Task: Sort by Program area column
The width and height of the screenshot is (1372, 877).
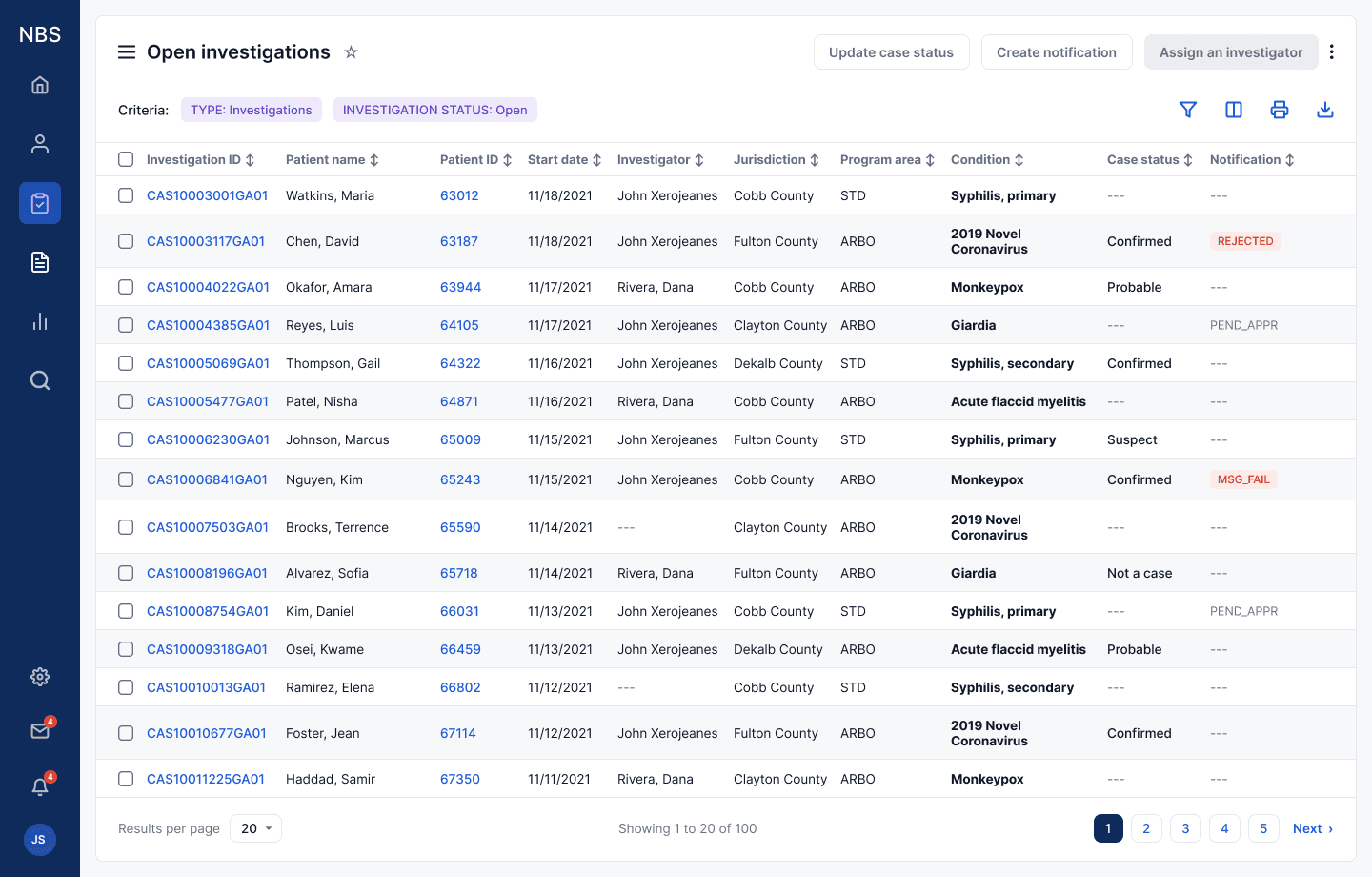Action: pyautogui.click(x=888, y=160)
